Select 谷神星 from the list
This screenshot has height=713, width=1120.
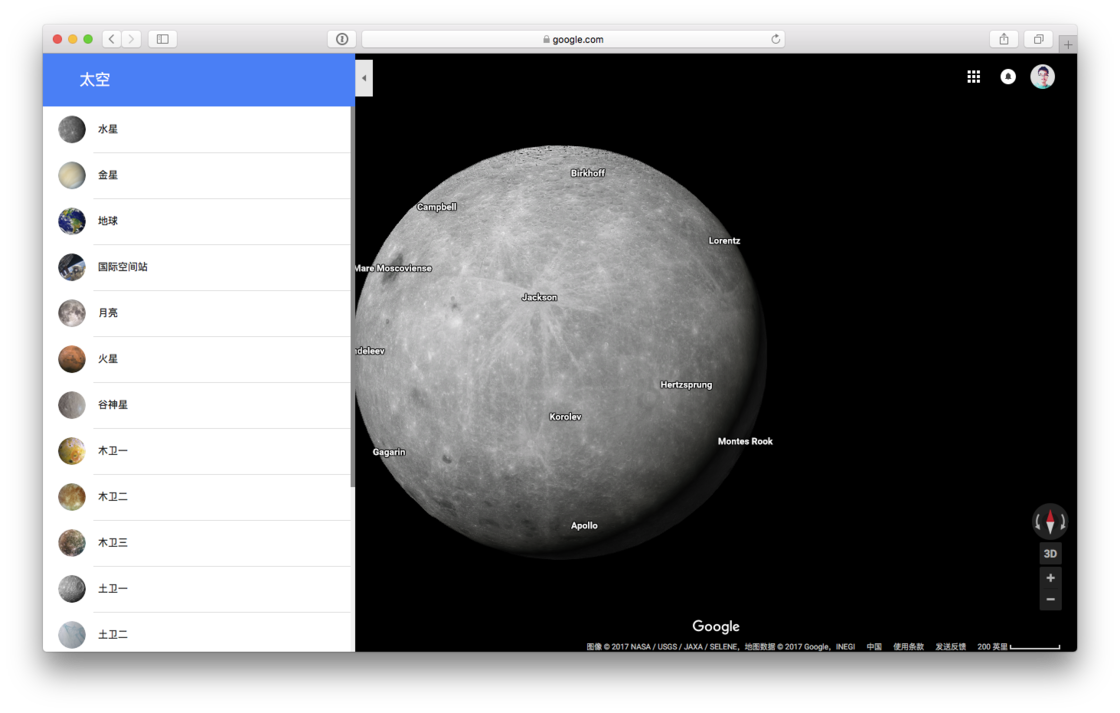tap(197, 405)
